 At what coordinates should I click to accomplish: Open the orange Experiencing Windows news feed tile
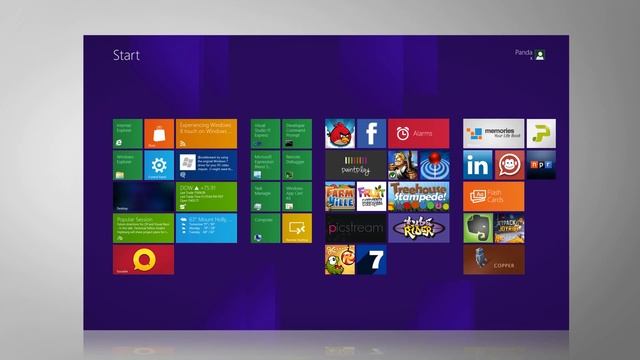[206, 133]
